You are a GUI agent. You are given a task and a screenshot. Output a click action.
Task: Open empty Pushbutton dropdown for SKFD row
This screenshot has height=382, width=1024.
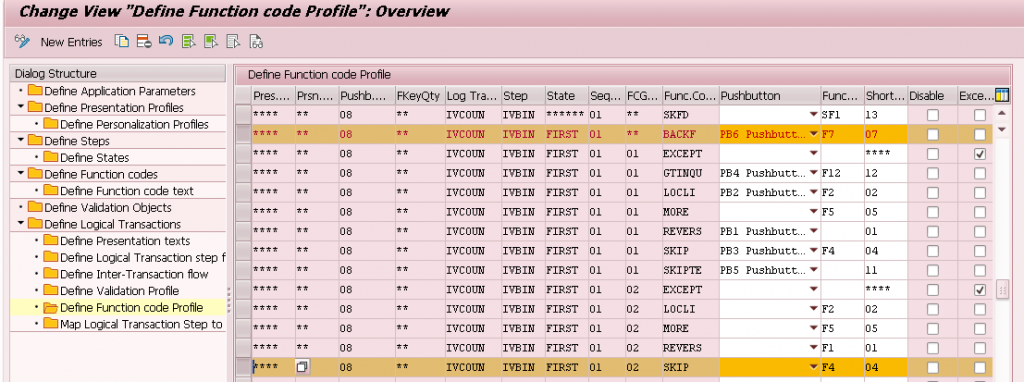coord(813,114)
